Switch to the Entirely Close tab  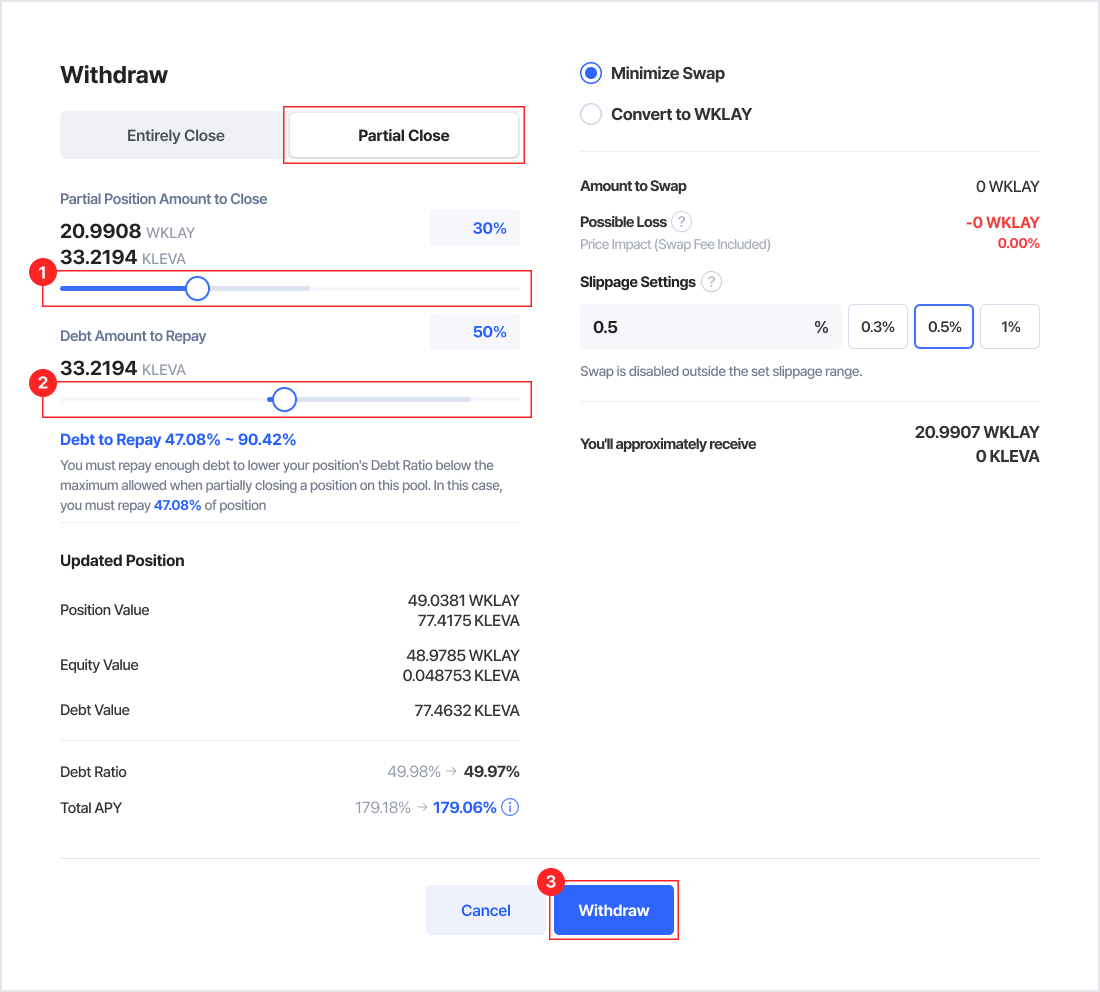tap(175, 135)
